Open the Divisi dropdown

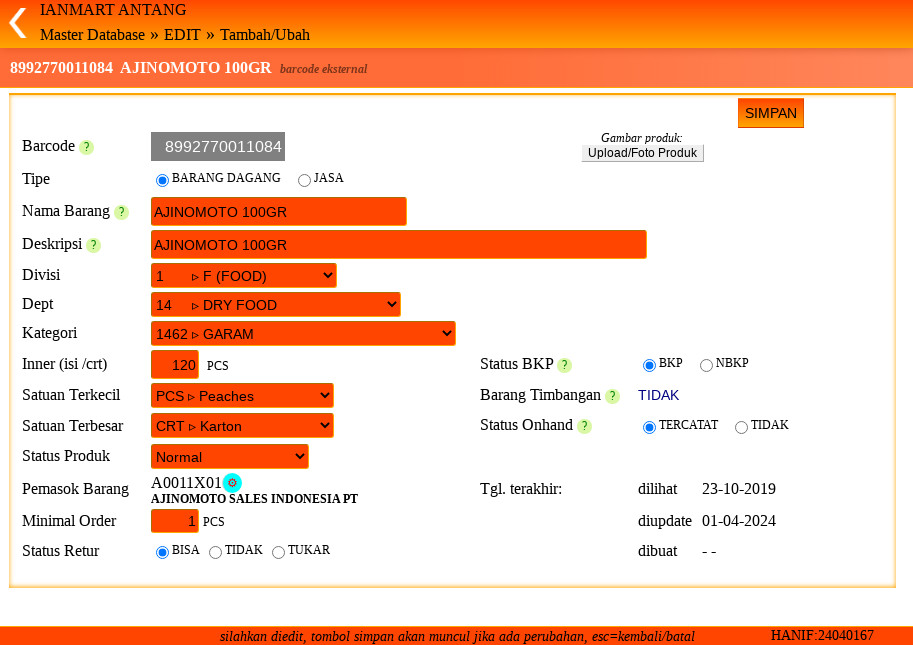pyautogui.click(x=243, y=275)
